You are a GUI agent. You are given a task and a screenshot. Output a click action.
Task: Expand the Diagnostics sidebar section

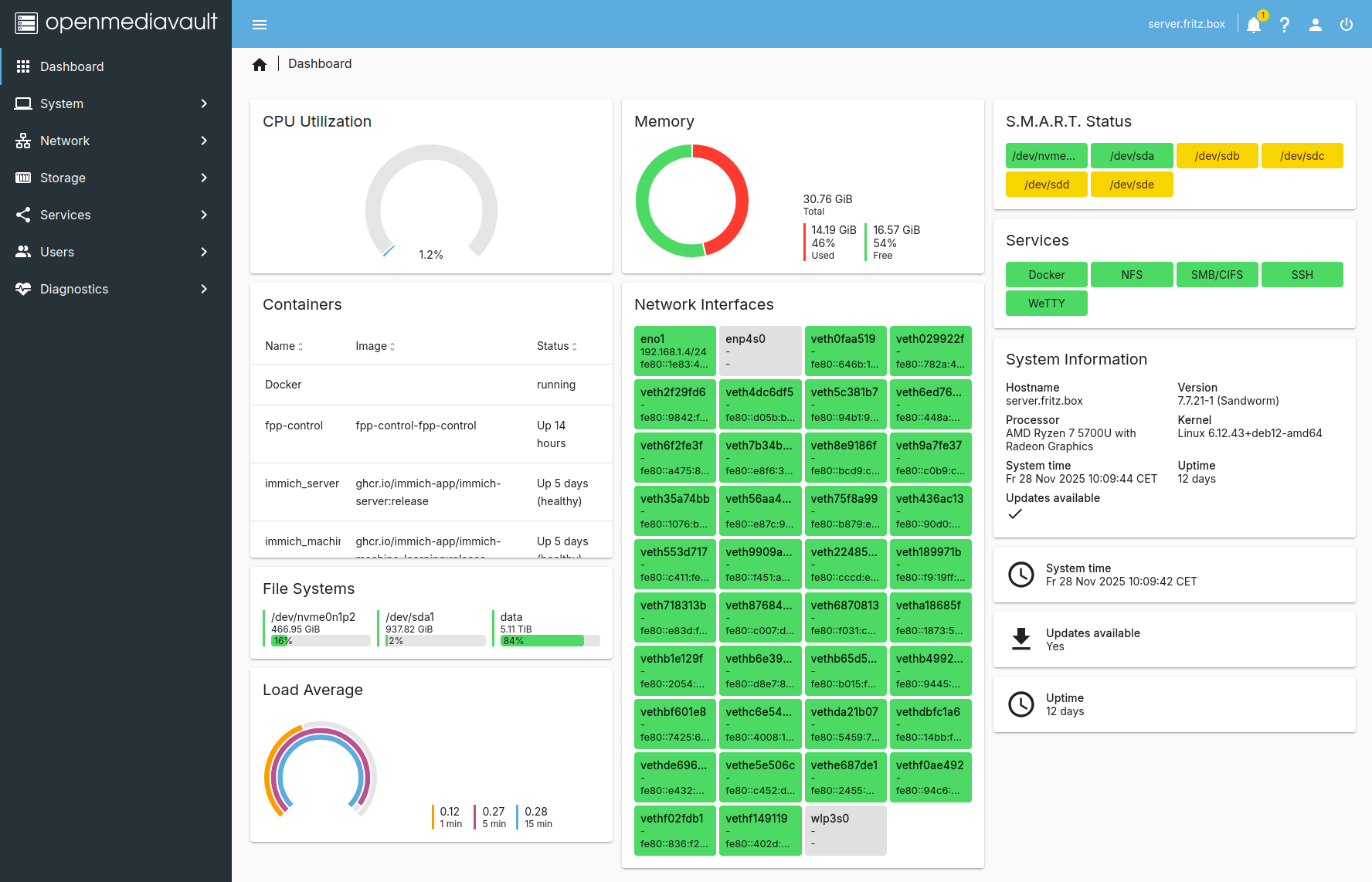point(116,289)
